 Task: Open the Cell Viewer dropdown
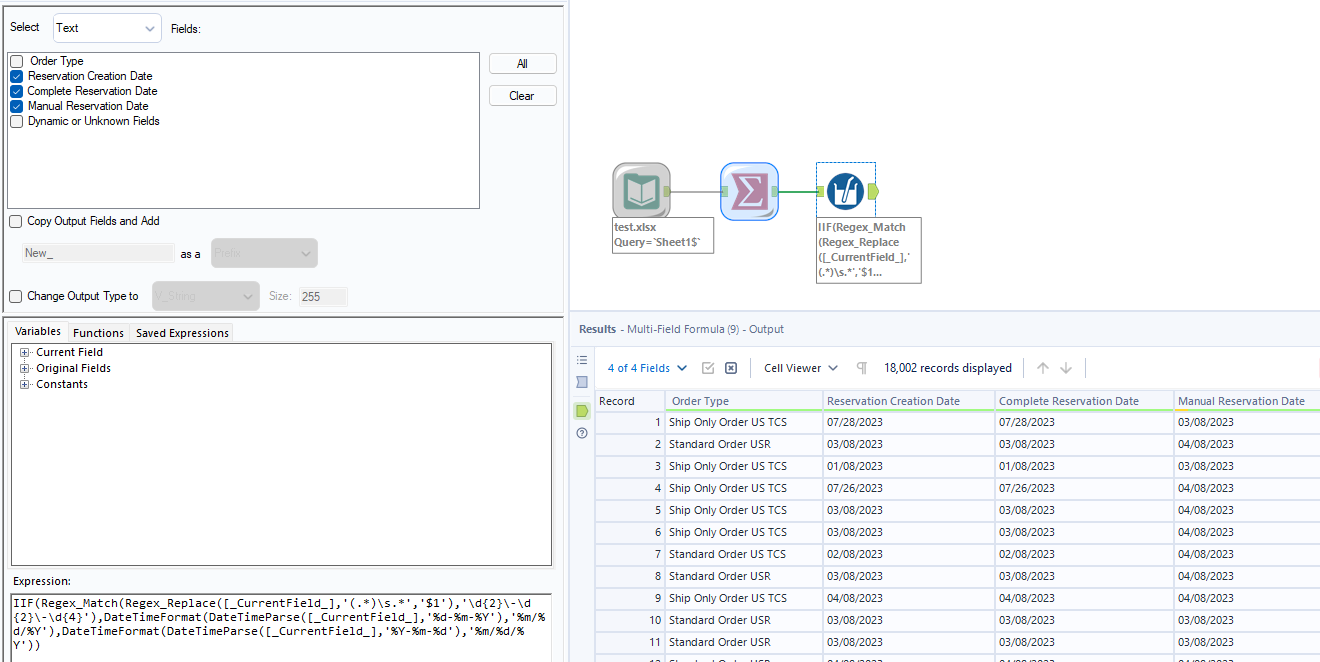(x=798, y=368)
